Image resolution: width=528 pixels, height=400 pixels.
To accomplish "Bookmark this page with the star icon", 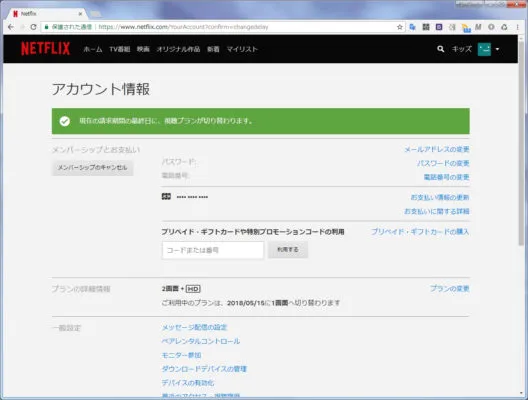I will 400,27.
